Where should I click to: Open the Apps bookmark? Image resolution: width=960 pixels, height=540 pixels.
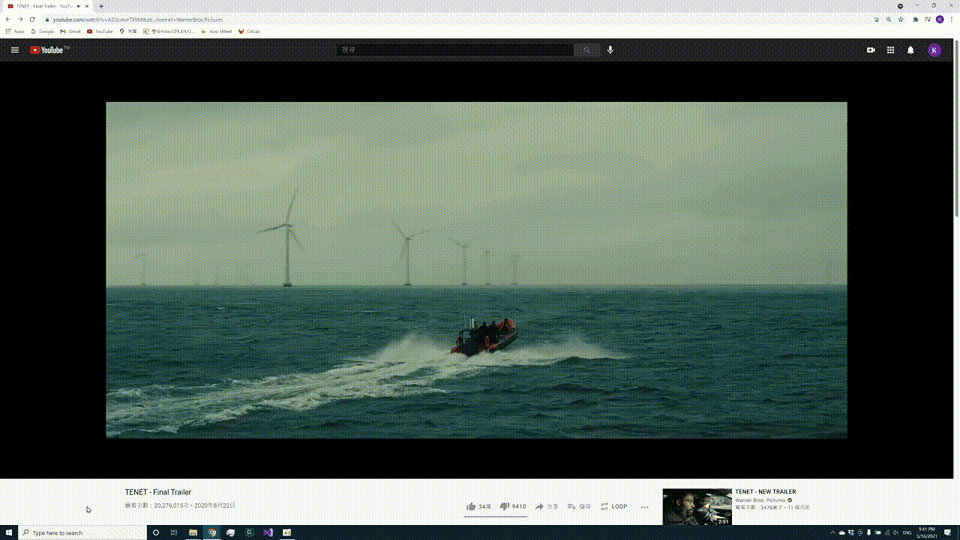pyautogui.click(x=15, y=31)
